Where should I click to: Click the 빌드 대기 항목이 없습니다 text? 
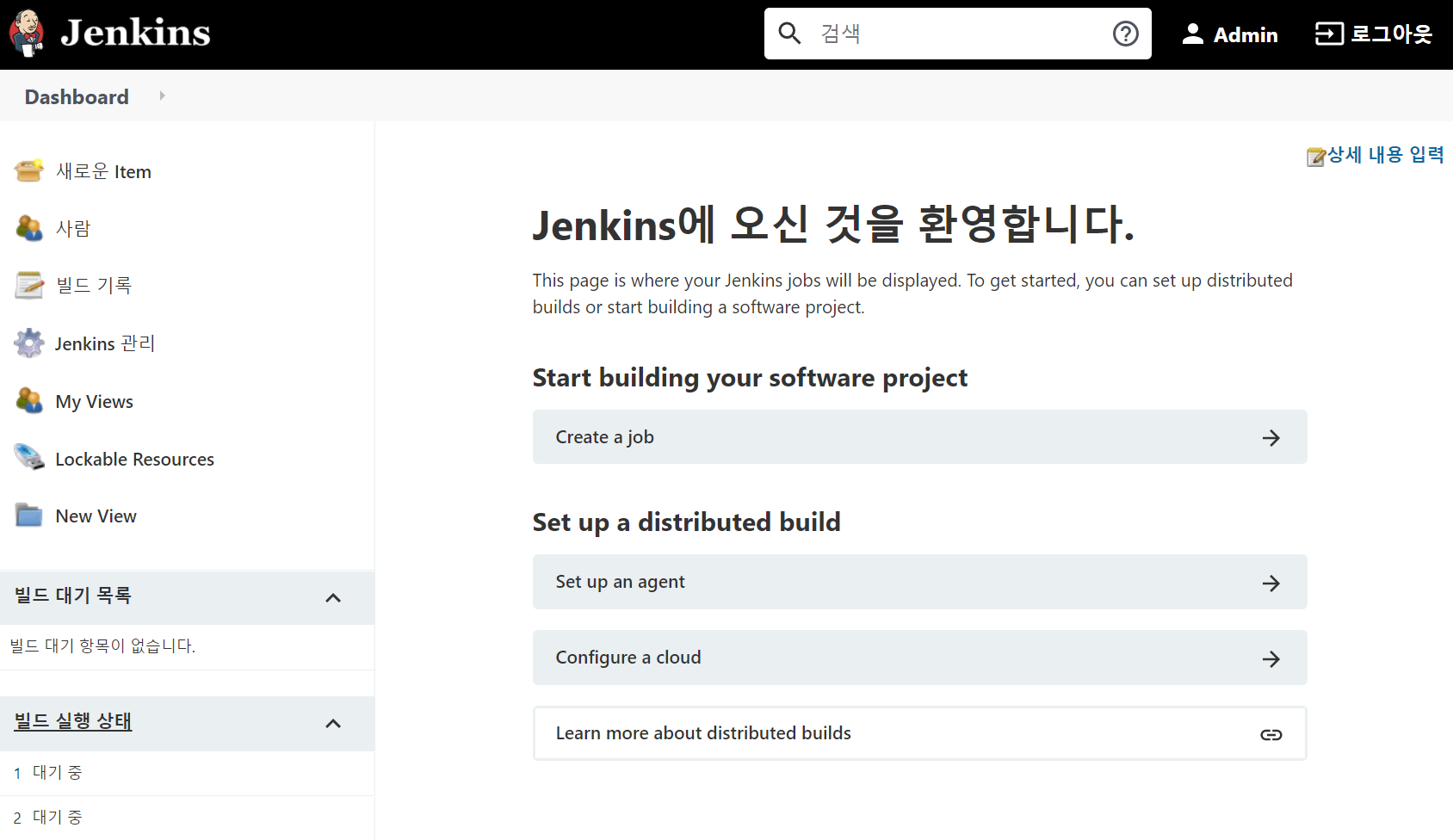[102, 645]
